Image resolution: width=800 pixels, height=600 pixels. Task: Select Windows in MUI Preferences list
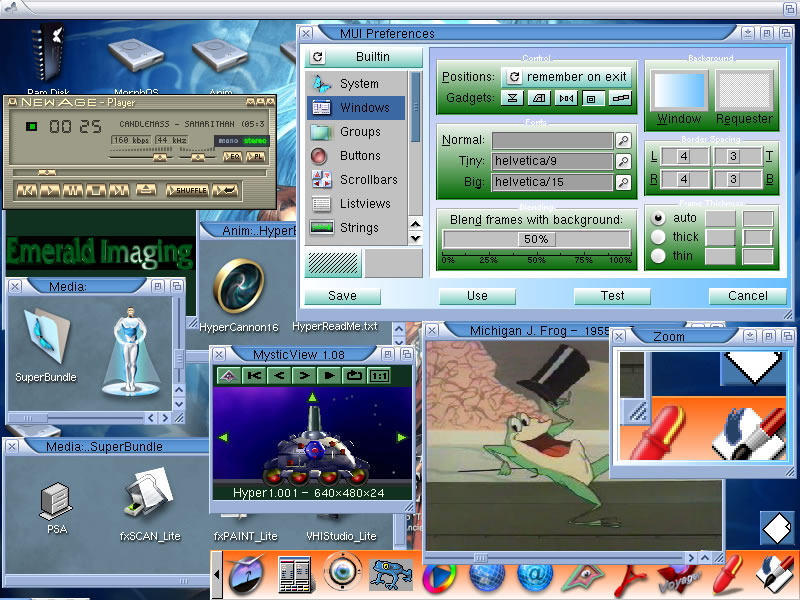(x=356, y=108)
